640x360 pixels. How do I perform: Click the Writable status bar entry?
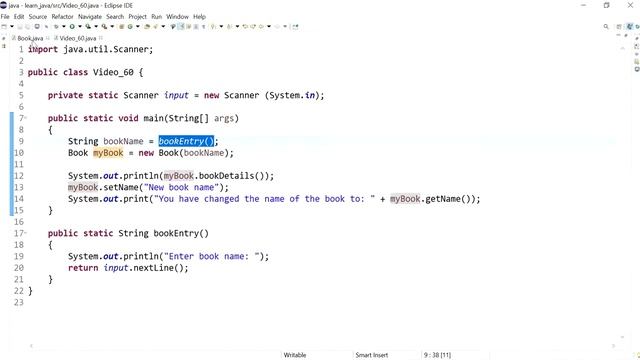pos(295,355)
